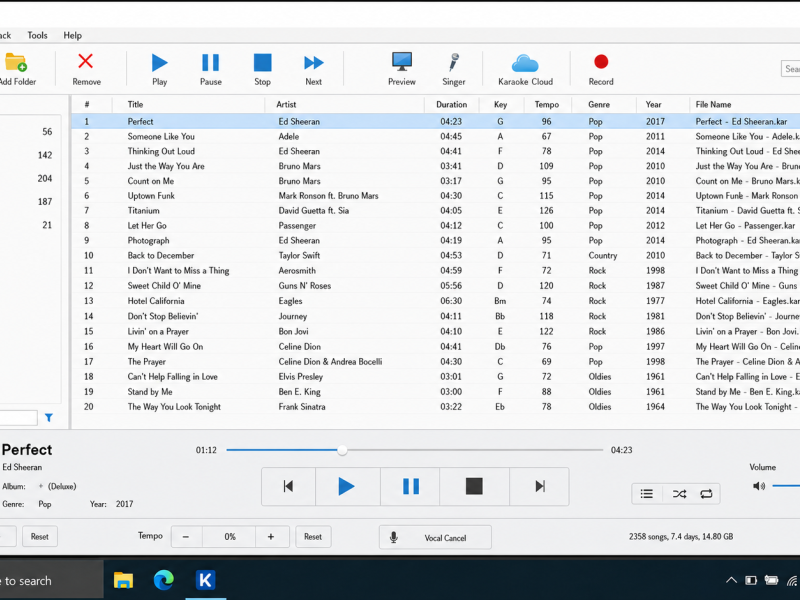The height and width of the screenshot is (600, 800).
Task: Click the blue filter funnel icon
Action: (x=48, y=418)
